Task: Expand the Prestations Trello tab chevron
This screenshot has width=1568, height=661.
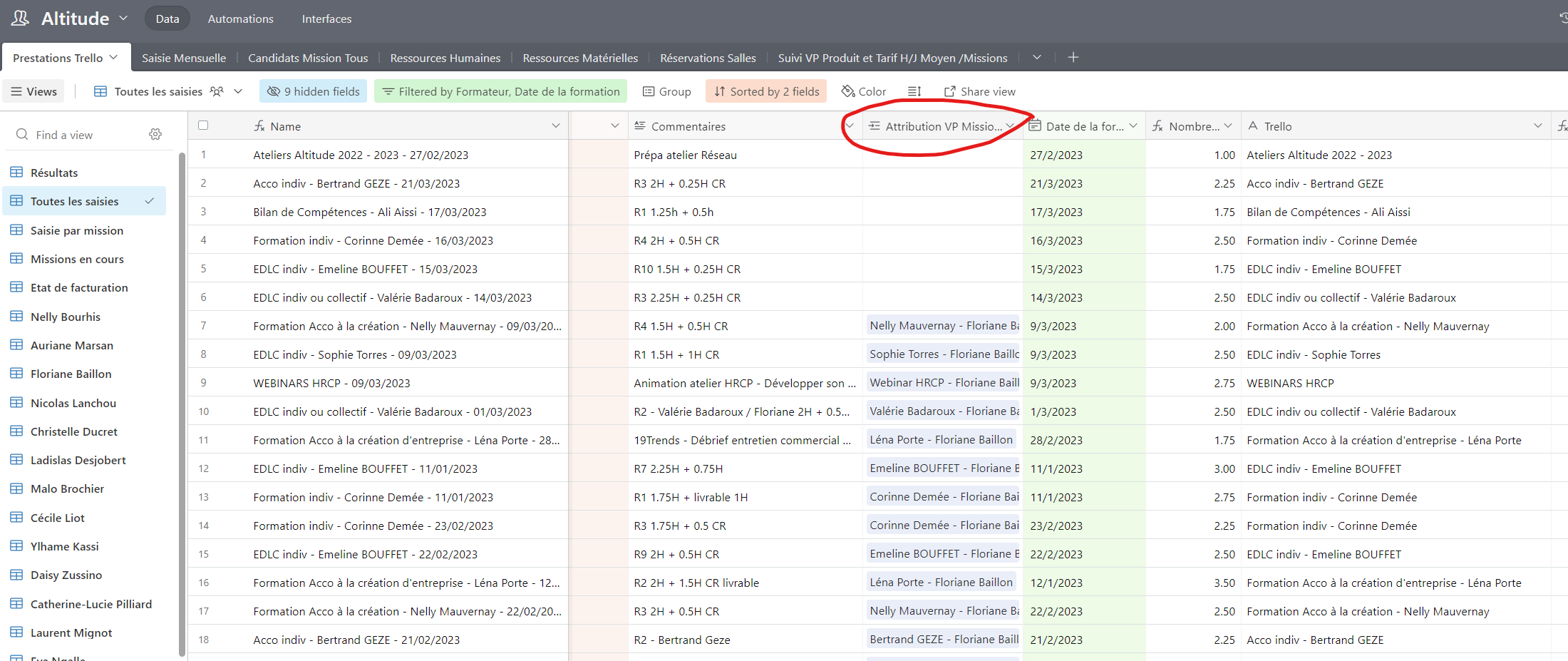Action: 113,57
